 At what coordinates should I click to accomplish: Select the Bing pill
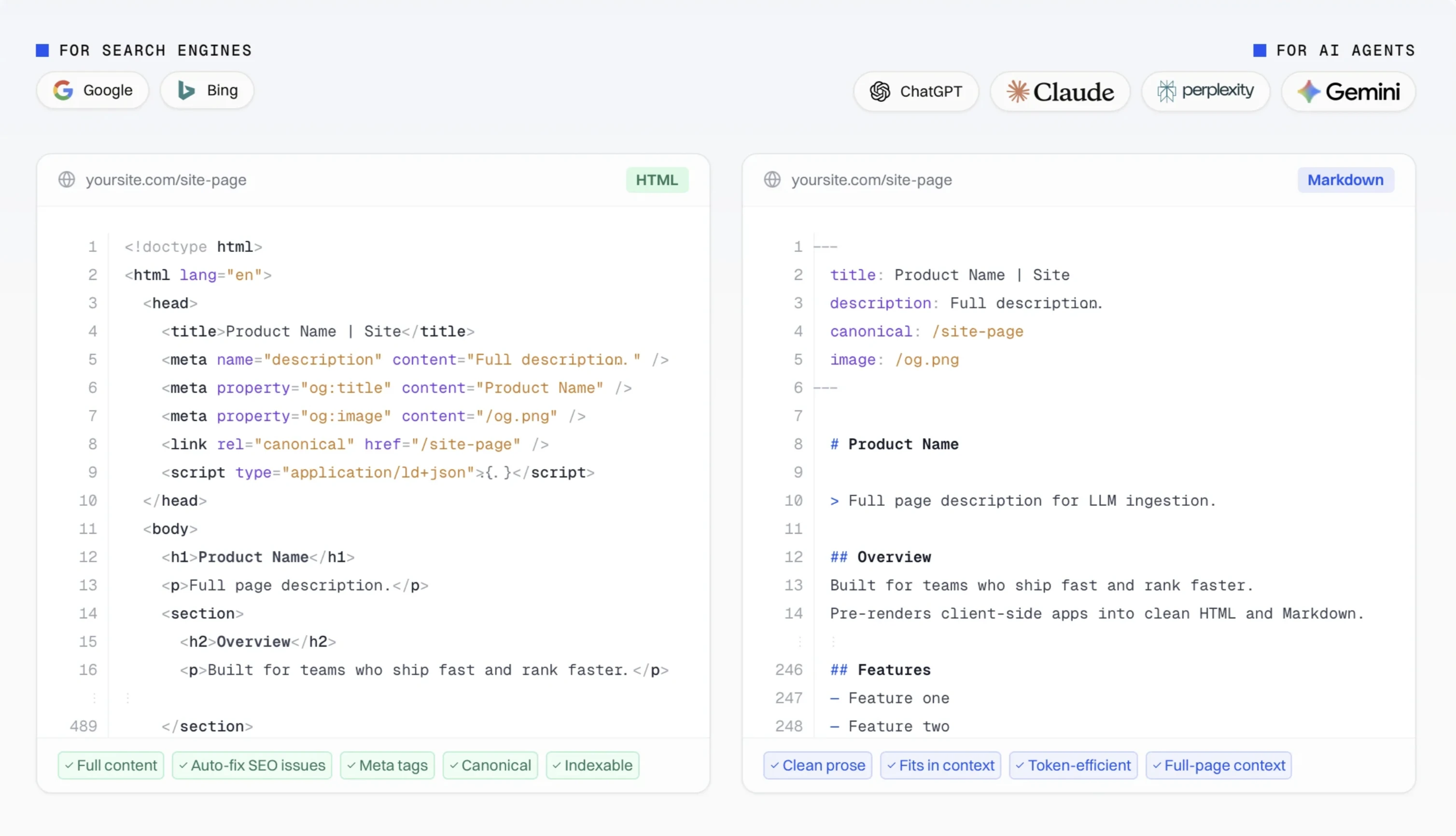pos(207,90)
